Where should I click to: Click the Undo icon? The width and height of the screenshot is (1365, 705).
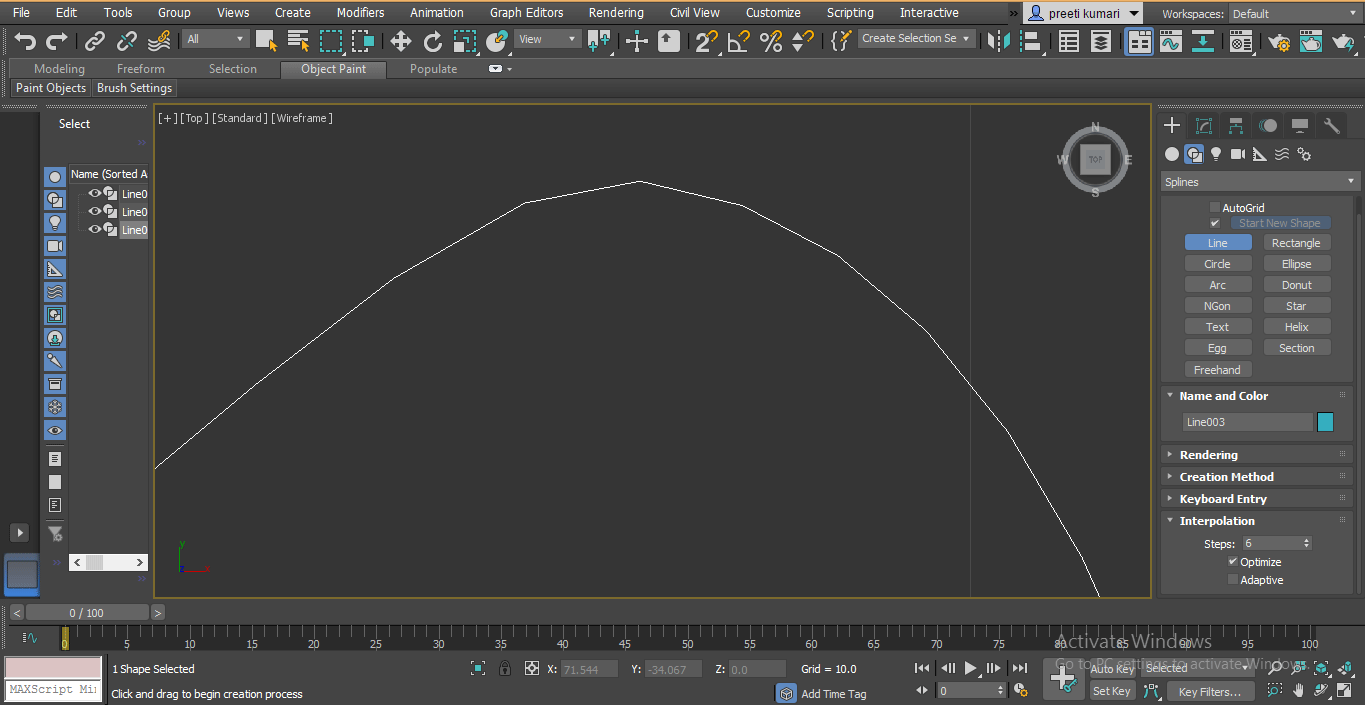pyautogui.click(x=26, y=41)
